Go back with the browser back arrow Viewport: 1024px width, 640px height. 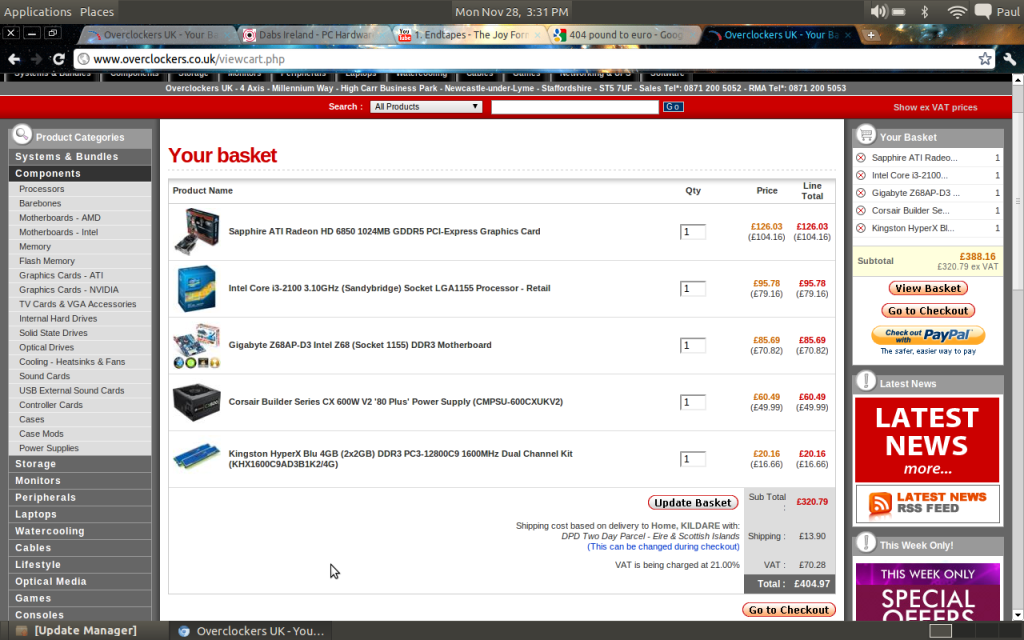click(x=14, y=59)
